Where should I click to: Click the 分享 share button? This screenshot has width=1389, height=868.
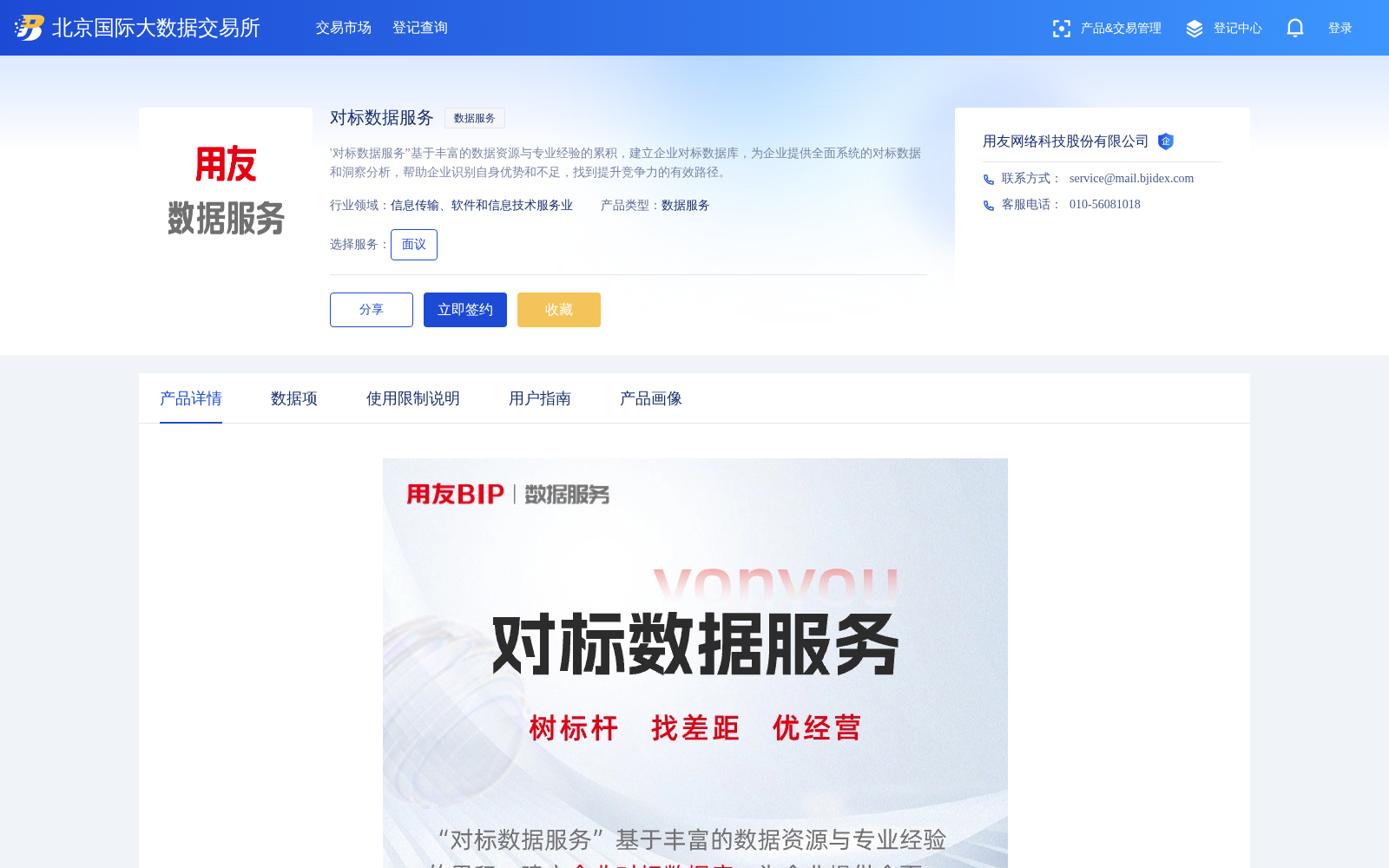point(372,310)
